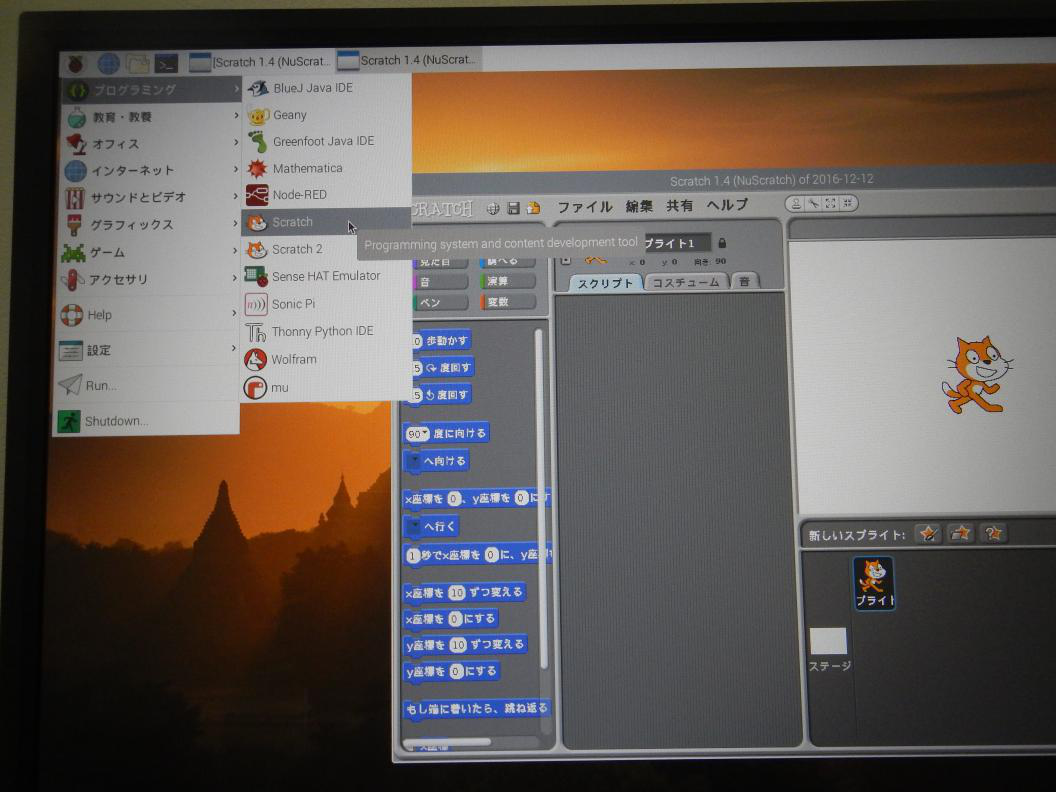Expand the インターネット category
This screenshot has width=1056, height=792.
click(152, 170)
